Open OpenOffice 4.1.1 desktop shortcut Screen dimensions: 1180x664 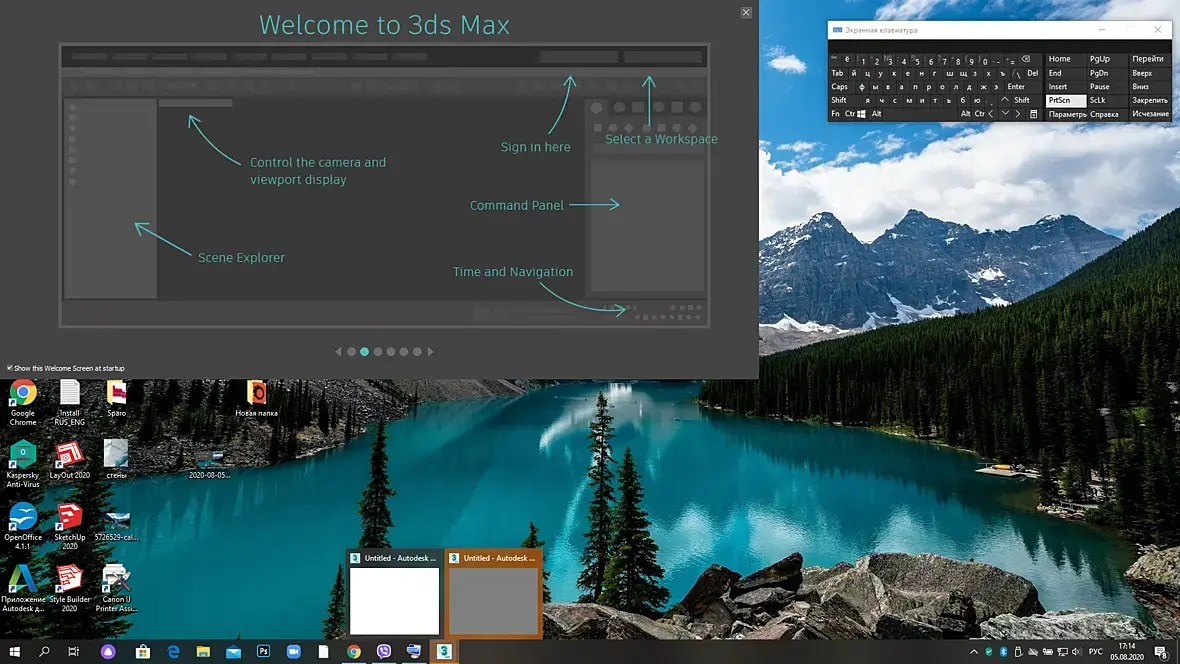(x=23, y=526)
